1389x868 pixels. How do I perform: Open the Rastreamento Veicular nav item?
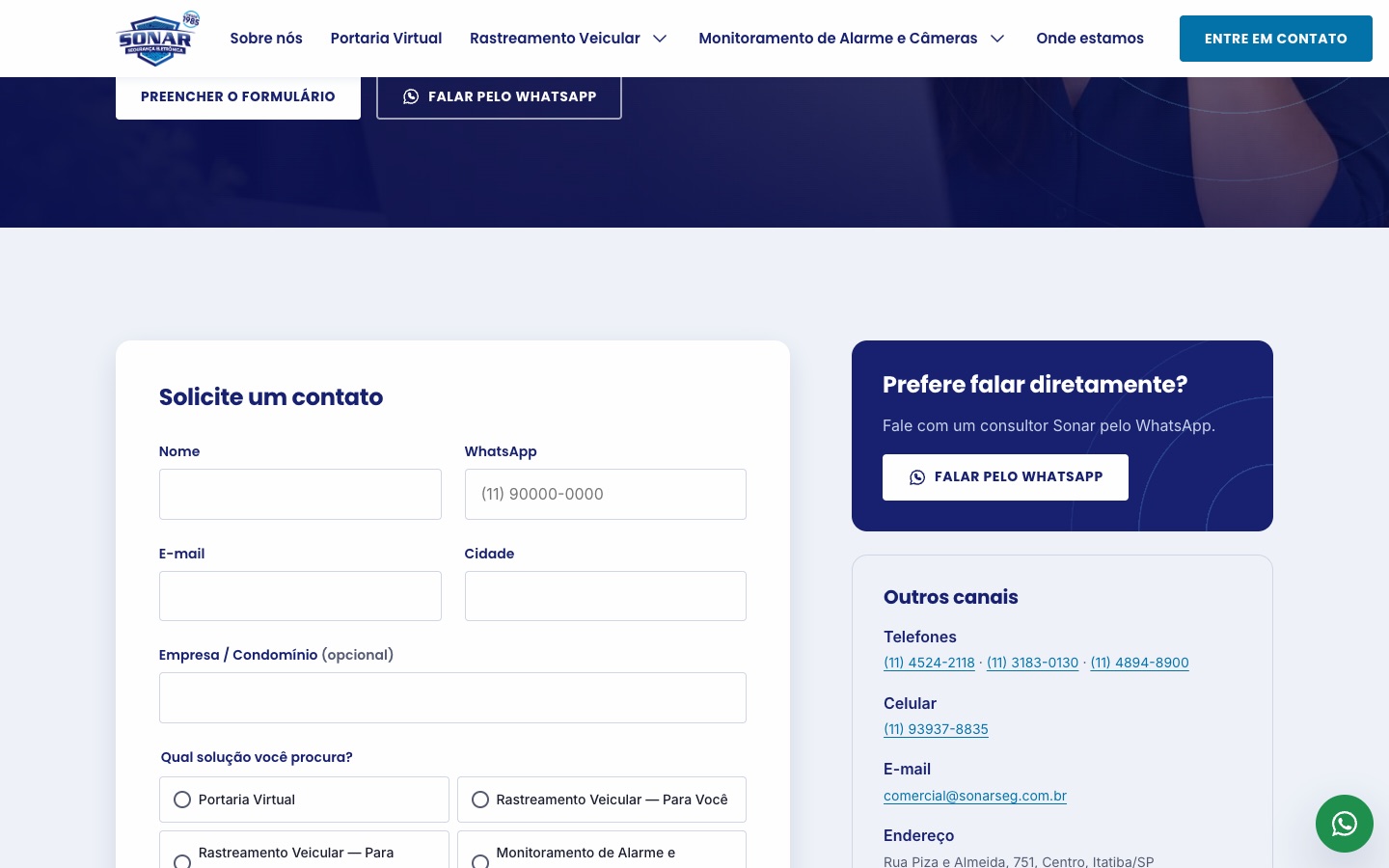[555, 39]
